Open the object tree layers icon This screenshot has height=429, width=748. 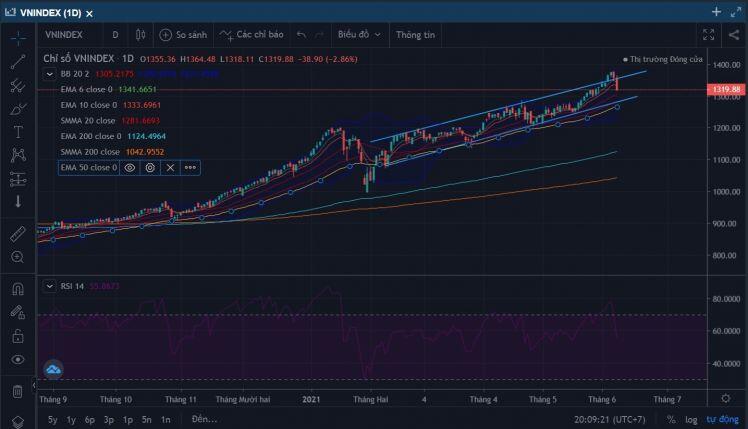coord(18,421)
